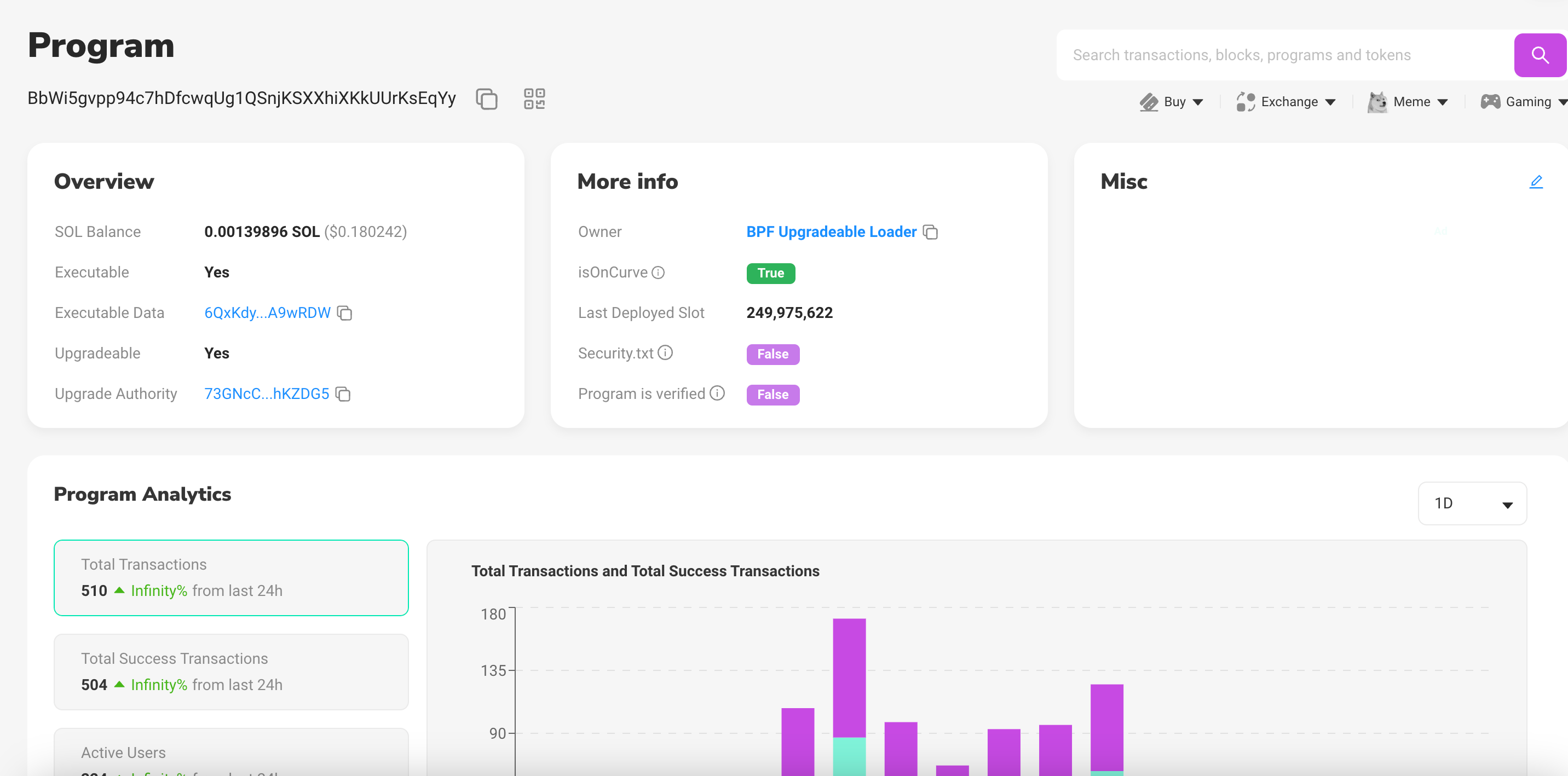Open the Meme dropdown menu

point(1408,102)
